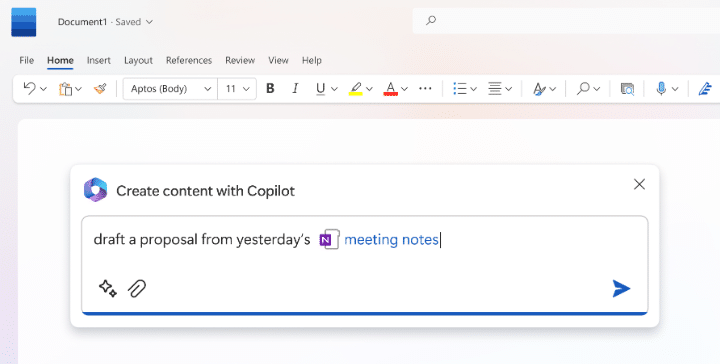Close the Create content with Copilot dialog
720x364 pixels.
point(639,184)
